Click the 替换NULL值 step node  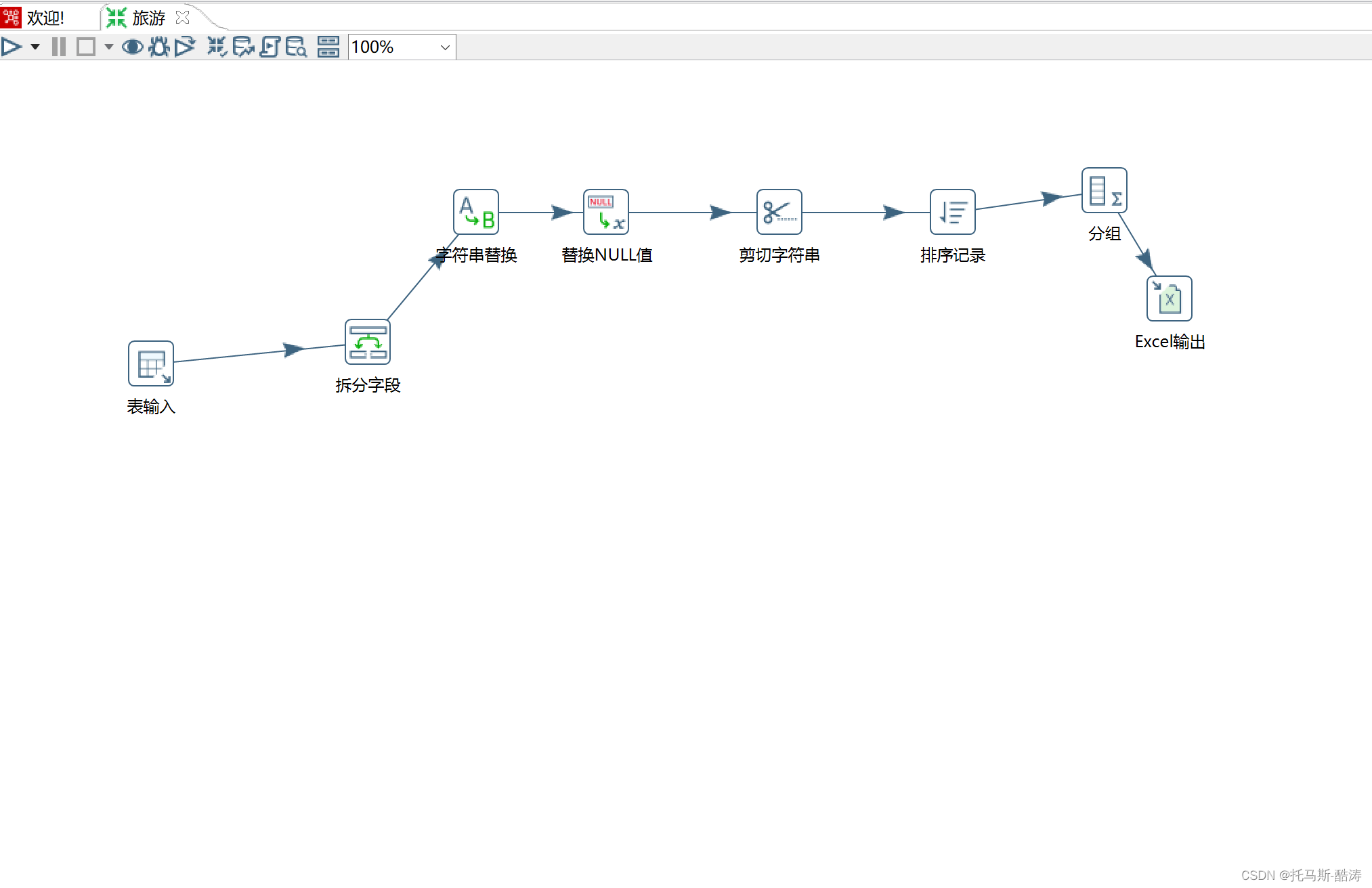tap(606, 212)
